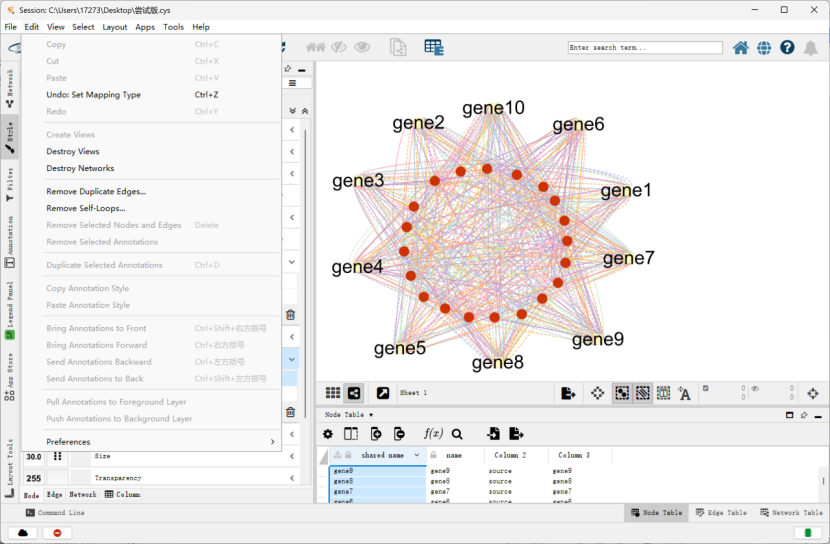Click the delete column icon
This screenshot has height=544, width=830.
[x=399, y=434]
